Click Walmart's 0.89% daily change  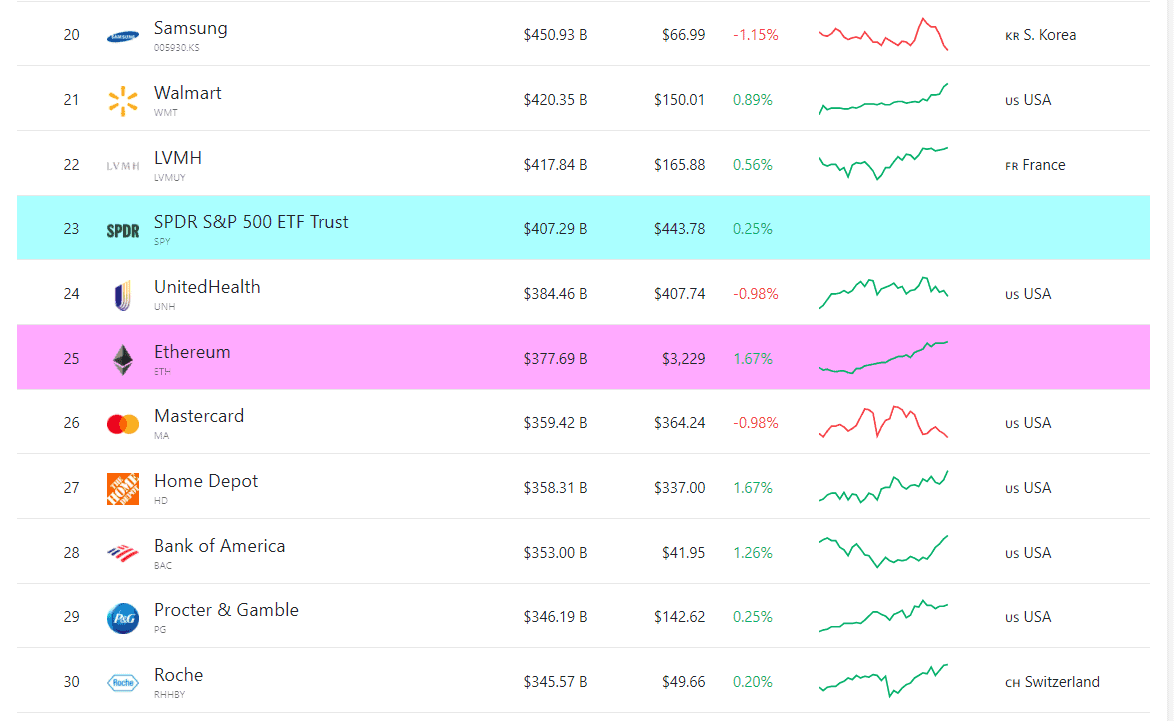point(752,100)
